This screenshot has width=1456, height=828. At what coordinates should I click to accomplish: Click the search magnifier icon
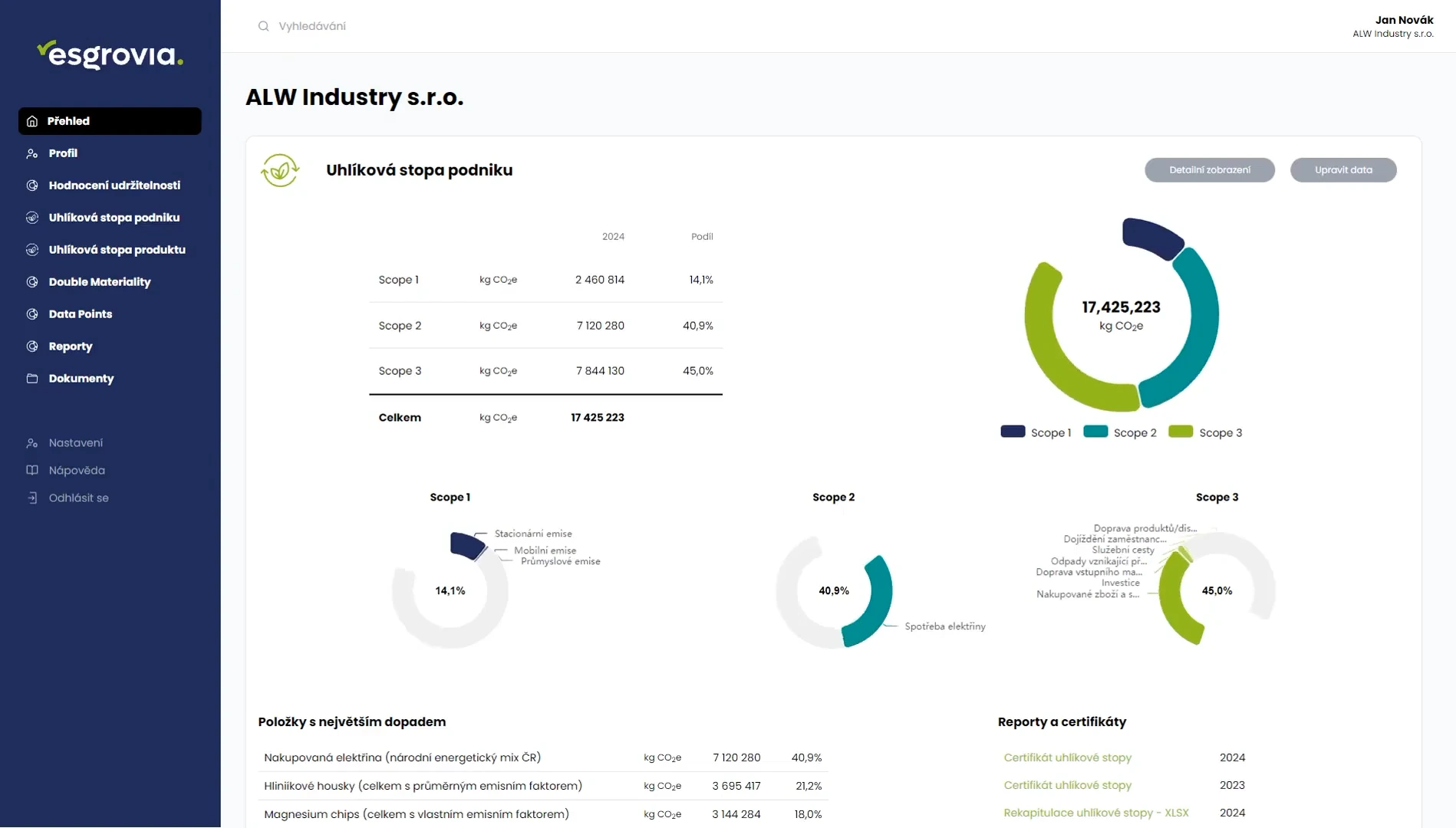click(x=264, y=26)
